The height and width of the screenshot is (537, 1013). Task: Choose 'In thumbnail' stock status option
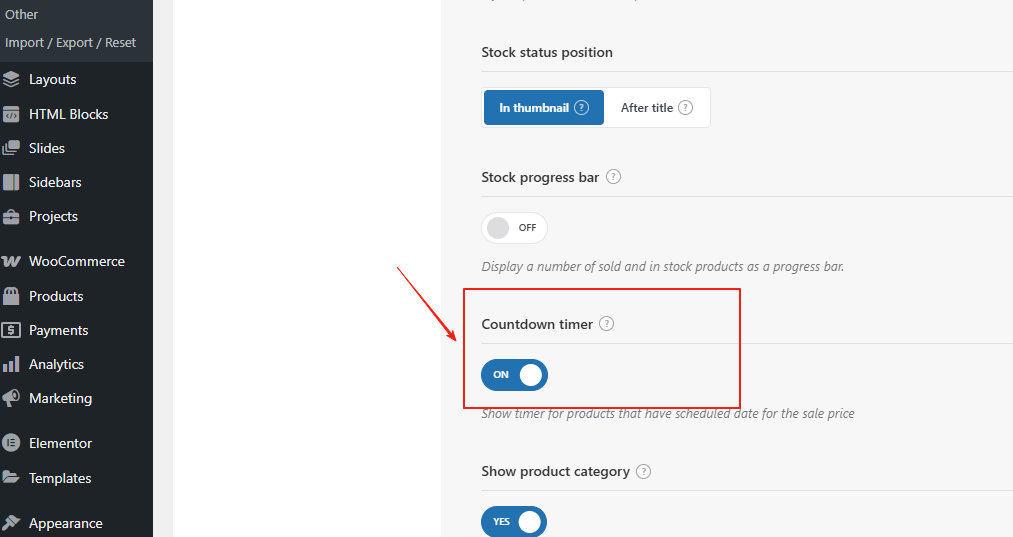click(x=543, y=108)
